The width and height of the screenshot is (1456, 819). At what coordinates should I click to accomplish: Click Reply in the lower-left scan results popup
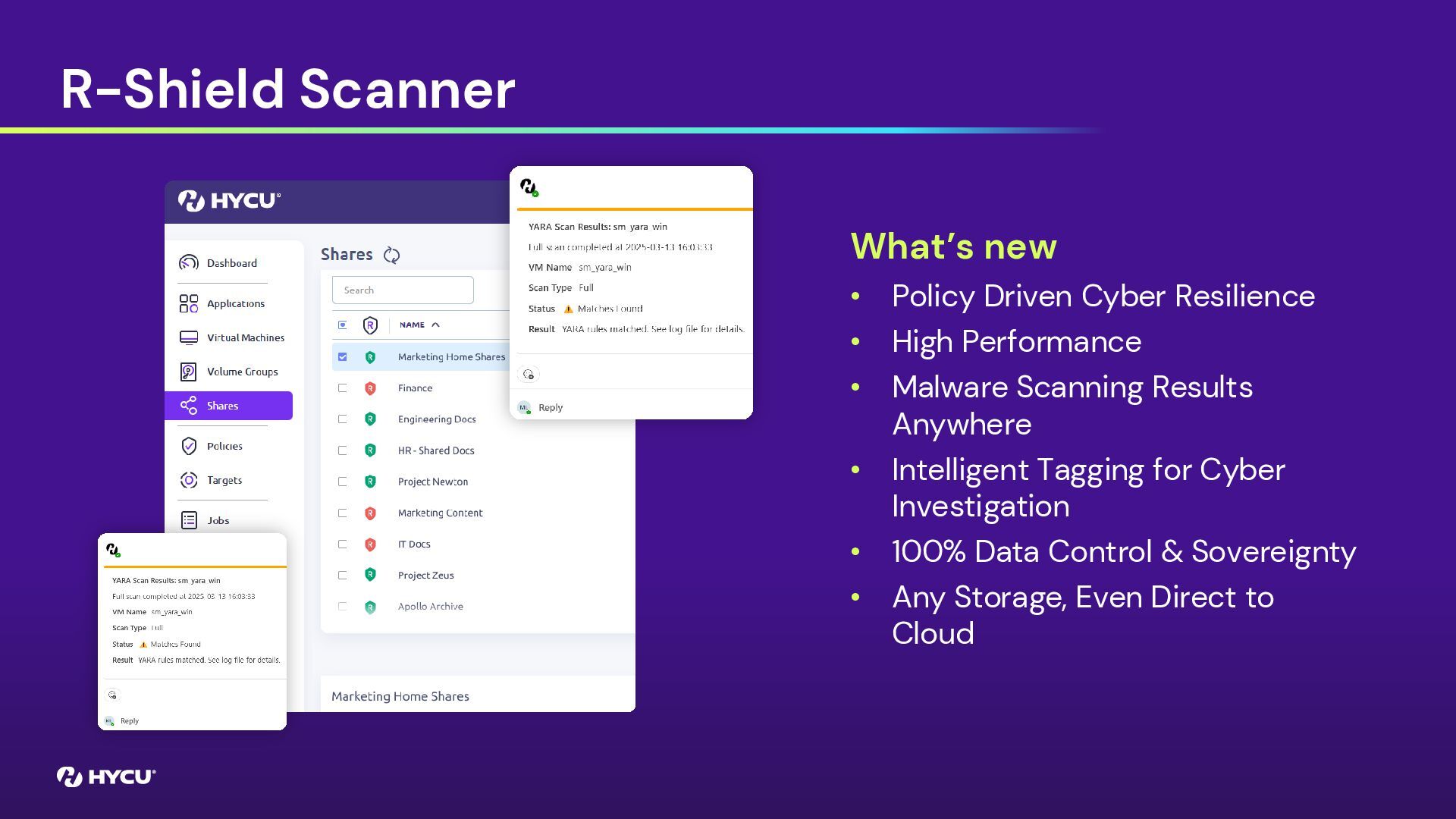129,720
